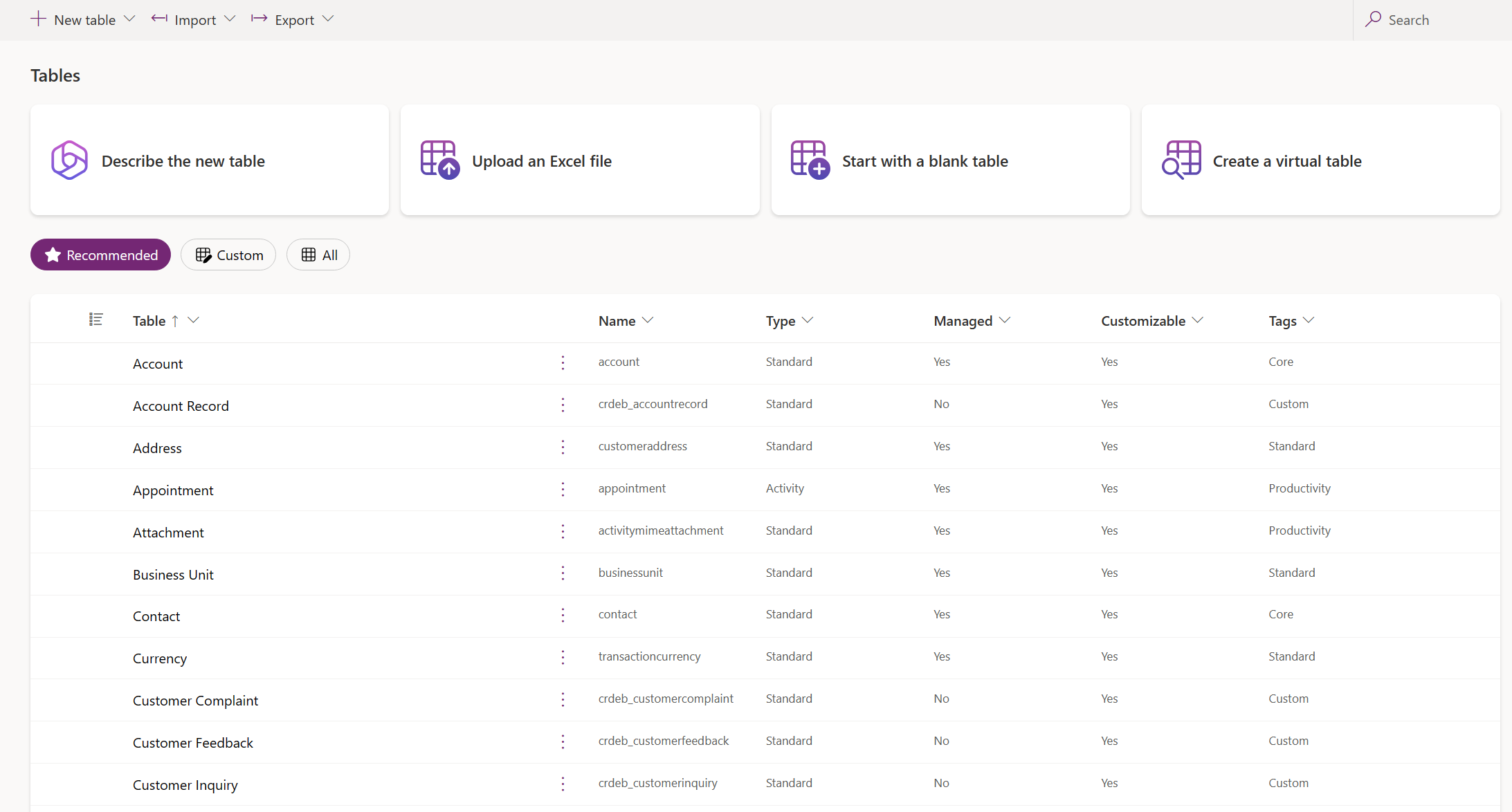Click the Describe the new table AI icon

(x=69, y=160)
